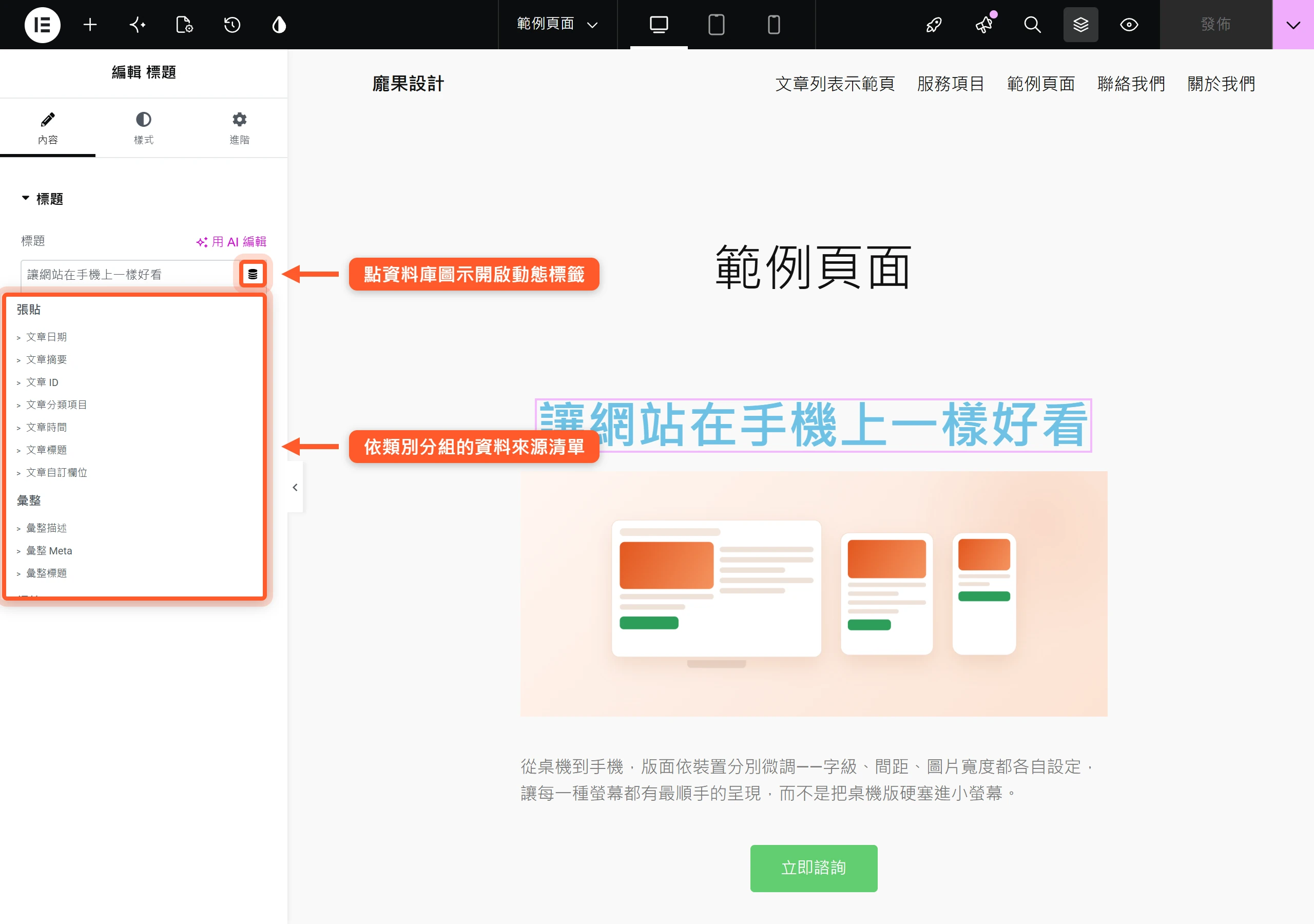Click the paragraph starting 從桌機到手機

807,780
